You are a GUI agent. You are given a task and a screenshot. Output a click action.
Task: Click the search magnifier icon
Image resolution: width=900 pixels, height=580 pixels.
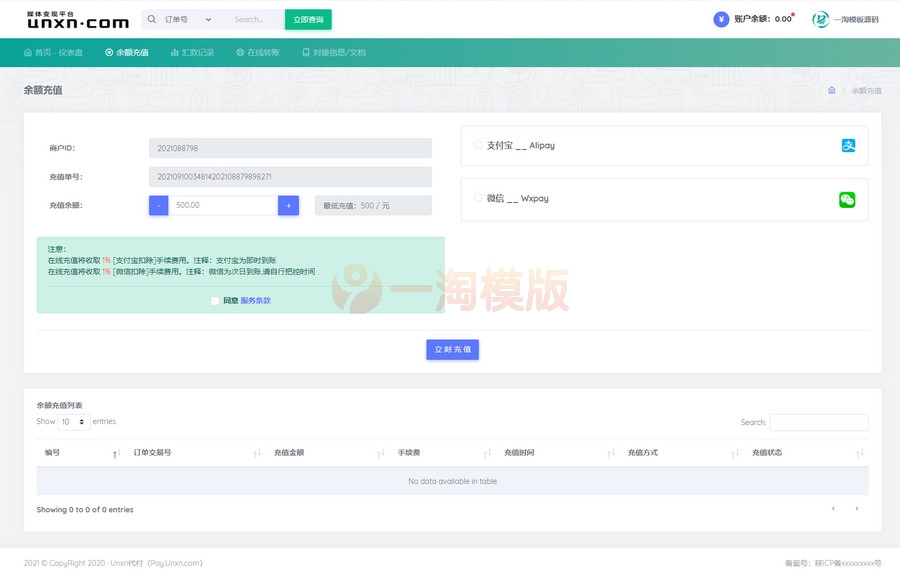151,19
